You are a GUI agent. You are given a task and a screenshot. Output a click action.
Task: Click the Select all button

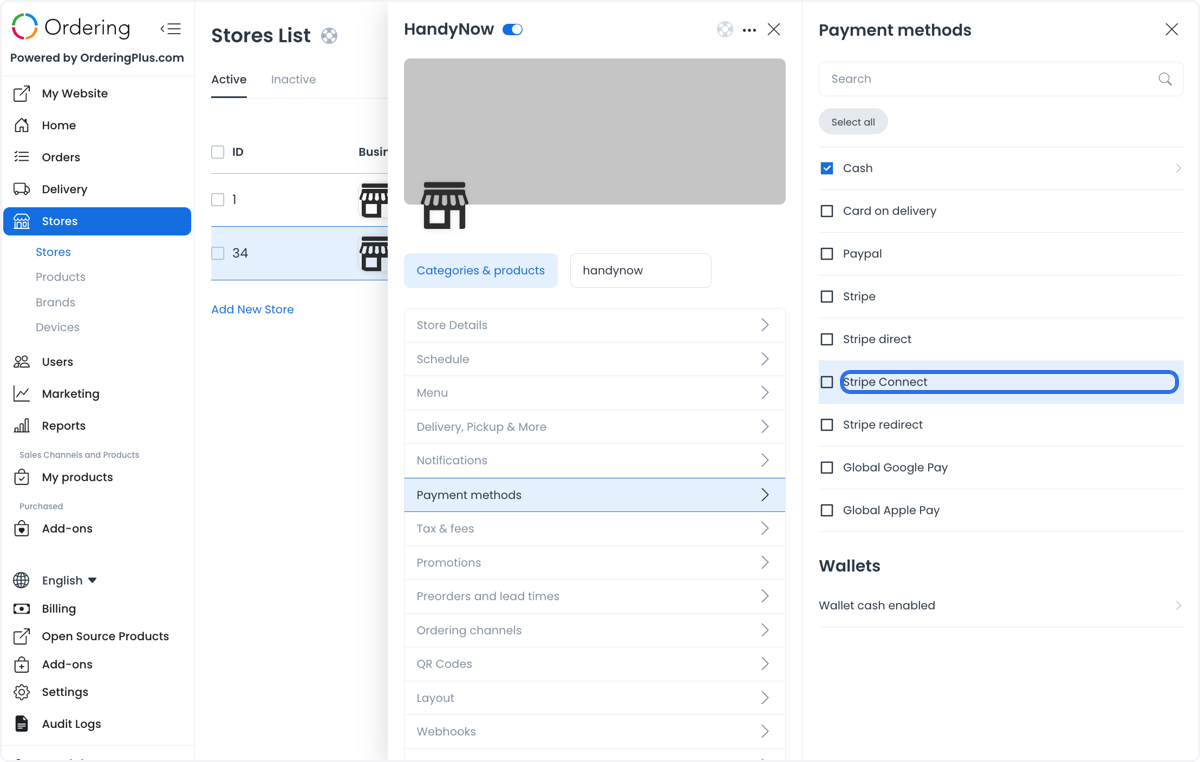pos(853,122)
